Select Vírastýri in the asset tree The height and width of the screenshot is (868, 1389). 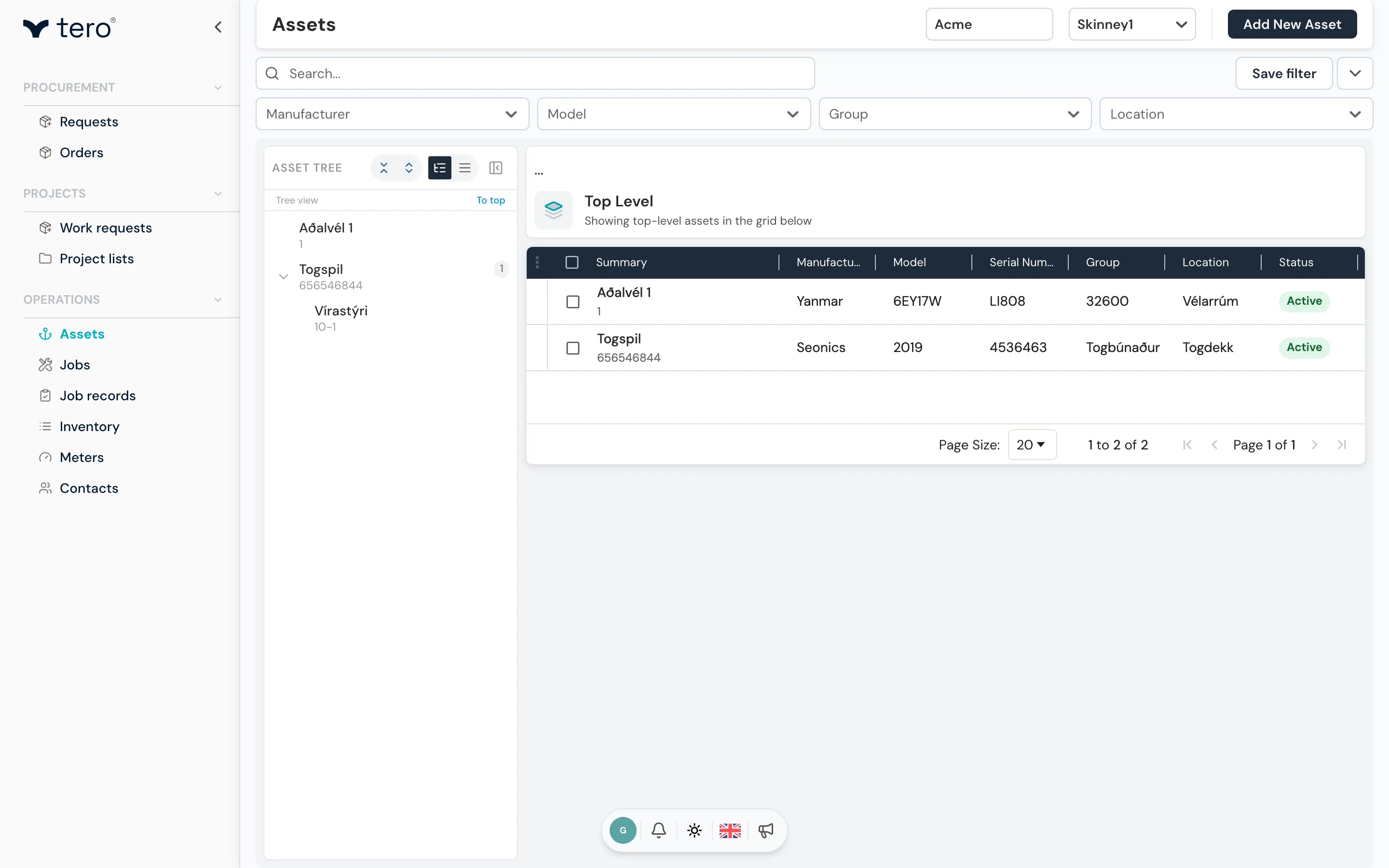(x=341, y=311)
